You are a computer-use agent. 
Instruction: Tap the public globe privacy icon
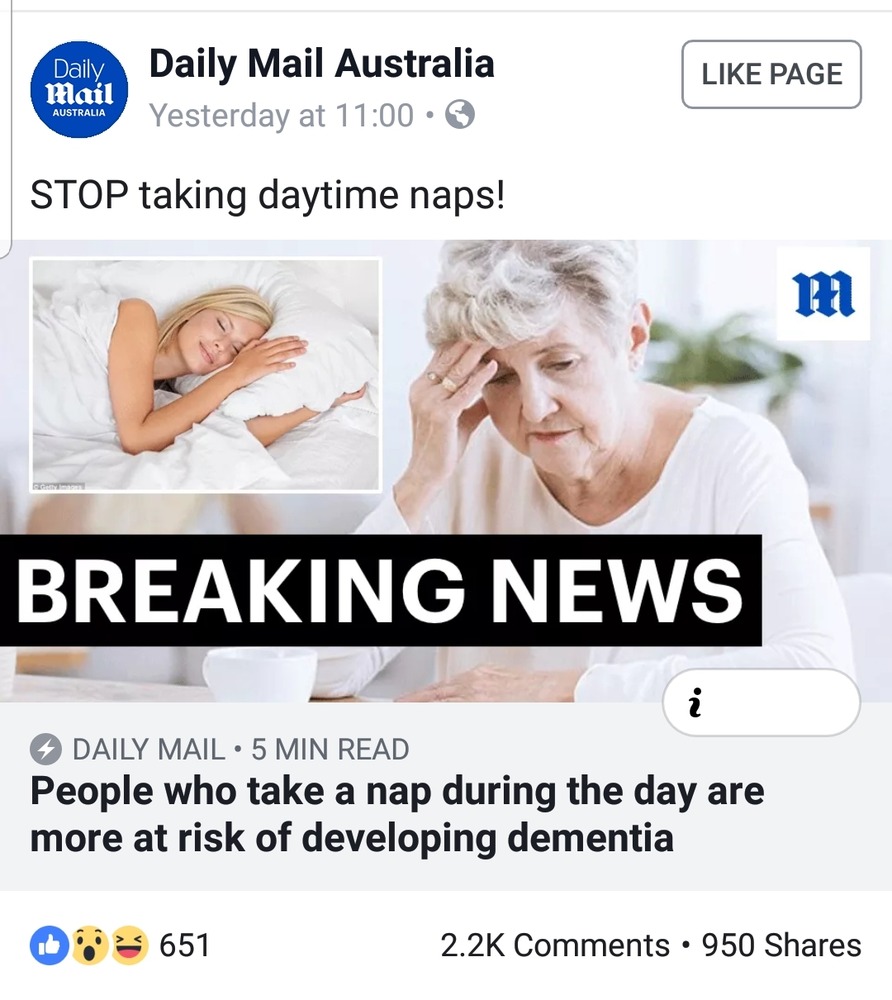click(459, 115)
